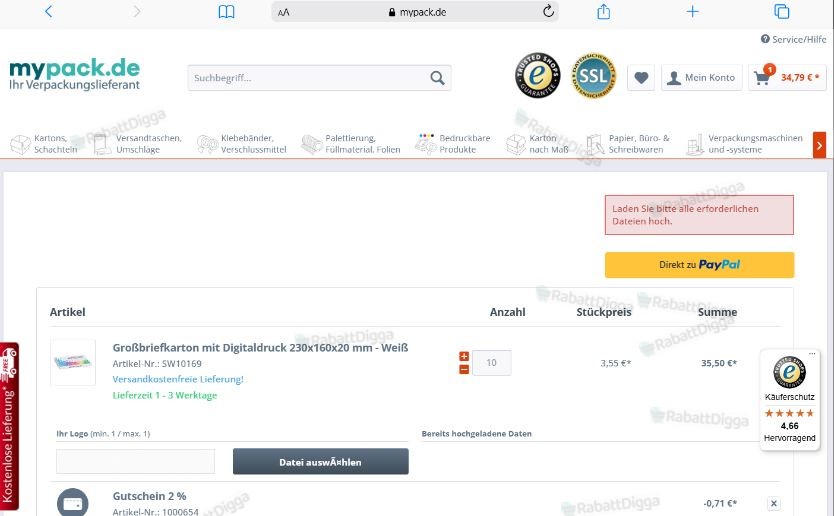Click the 4,66 Hervorragend star rating
Image resolution: width=834 pixels, height=516 pixels.
point(789,426)
